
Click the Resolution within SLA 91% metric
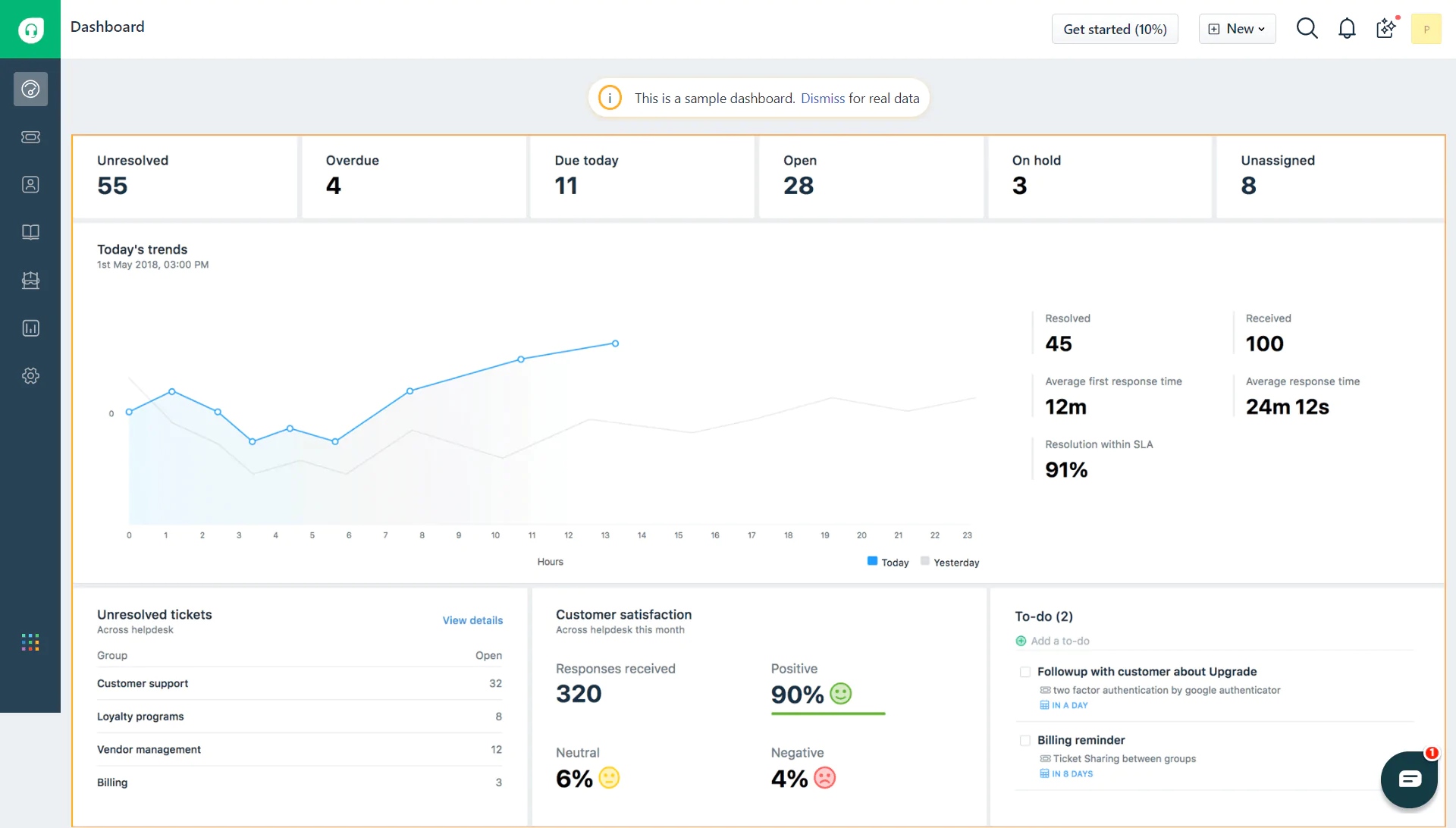coord(1066,470)
